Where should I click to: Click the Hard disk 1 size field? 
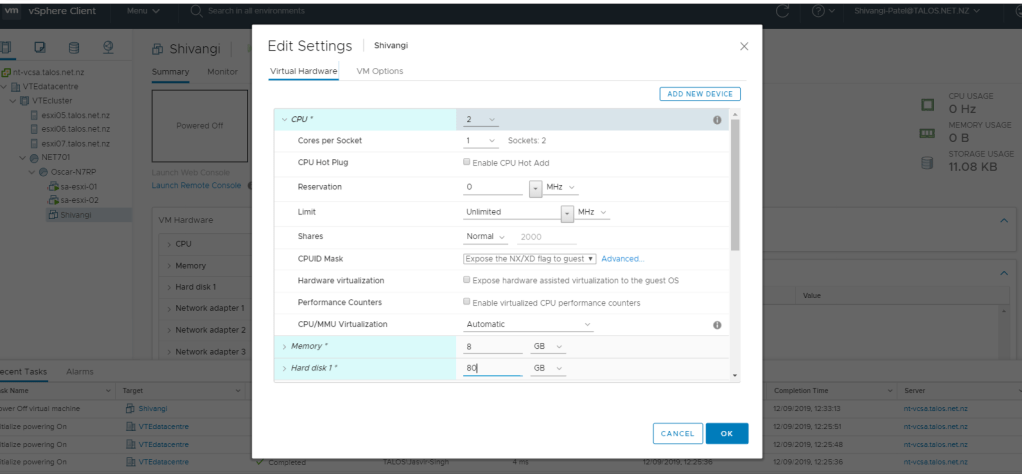pos(493,368)
